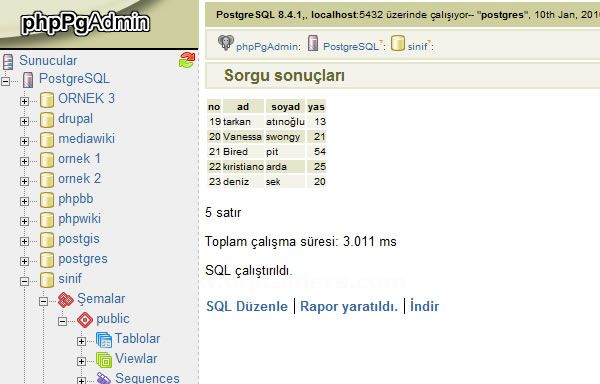Collapse the PostgreSQL server node
This screenshot has height=384, width=600.
(x=5, y=81)
